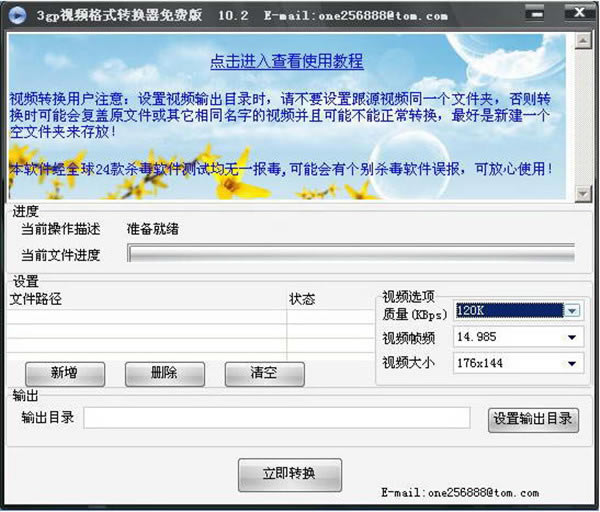Image resolution: width=600 pixels, height=512 pixels.
Task: Click the antivirus notice text 本软件经全球24款
Action: [x=281, y=168]
